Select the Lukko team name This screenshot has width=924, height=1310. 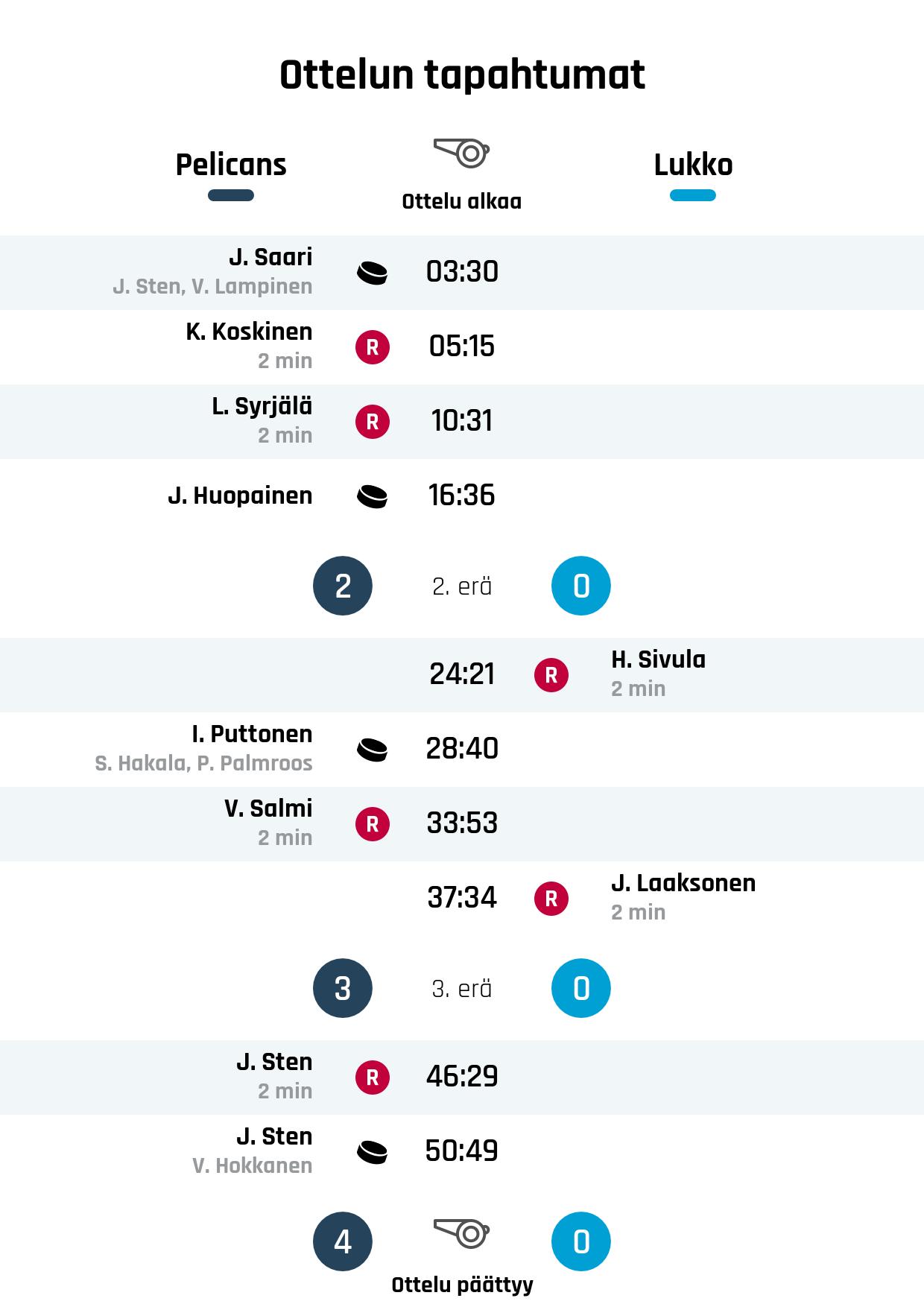(693, 165)
